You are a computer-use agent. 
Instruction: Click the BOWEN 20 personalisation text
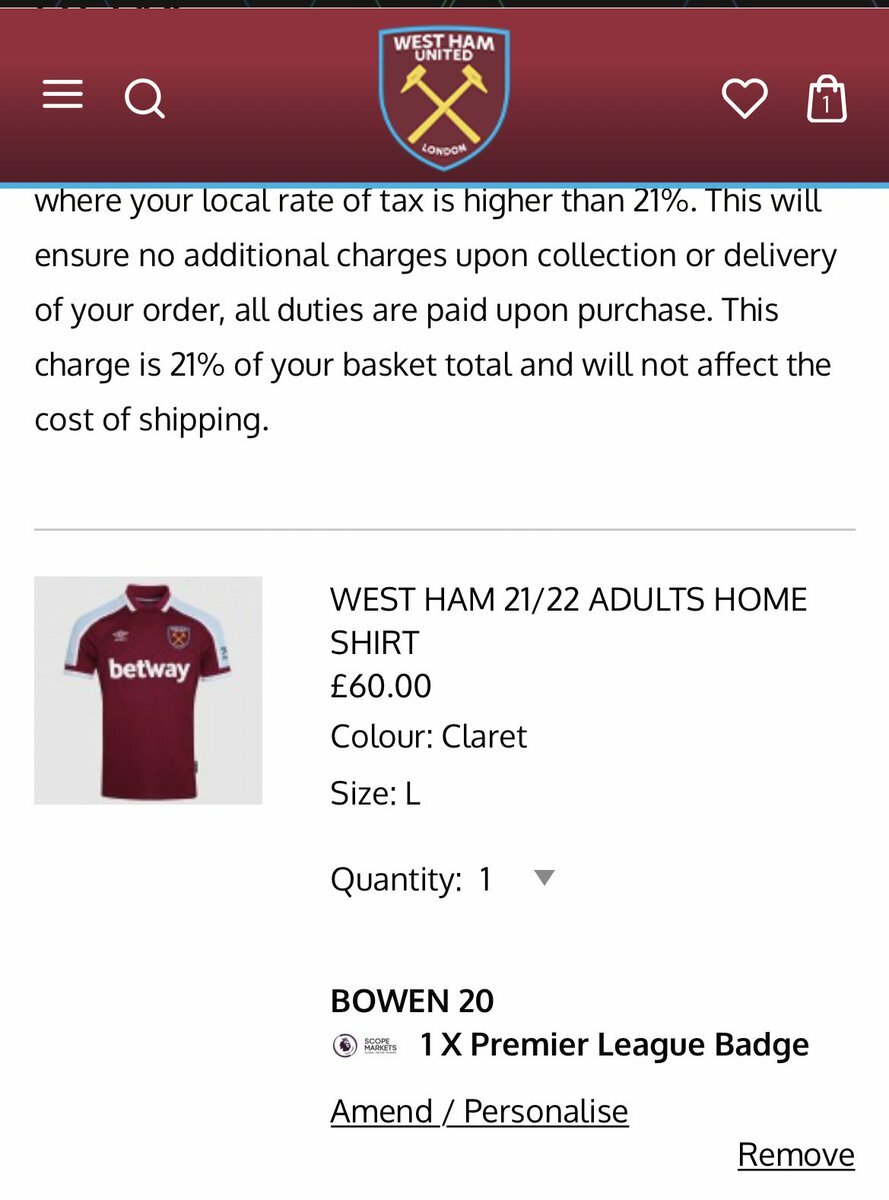pyautogui.click(x=412, y=1001)
